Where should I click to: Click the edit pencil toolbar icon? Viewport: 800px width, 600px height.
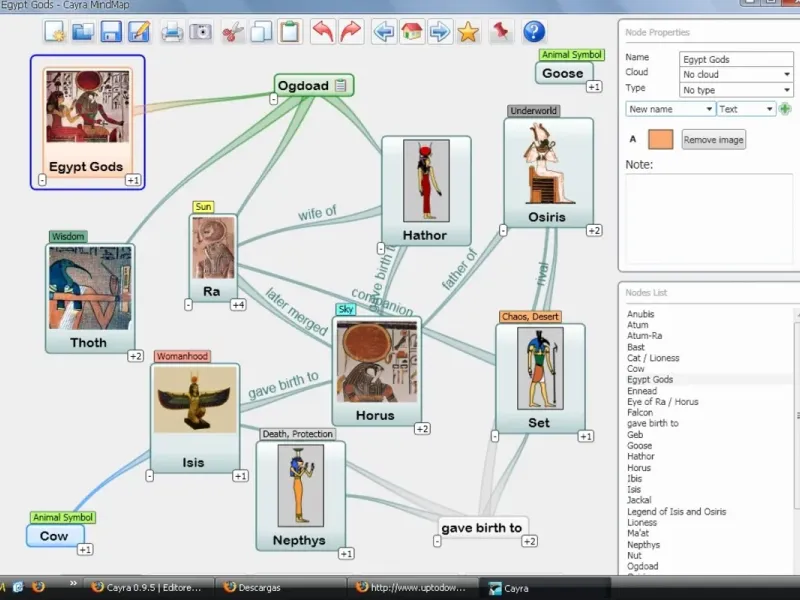[x=139, y=32]
